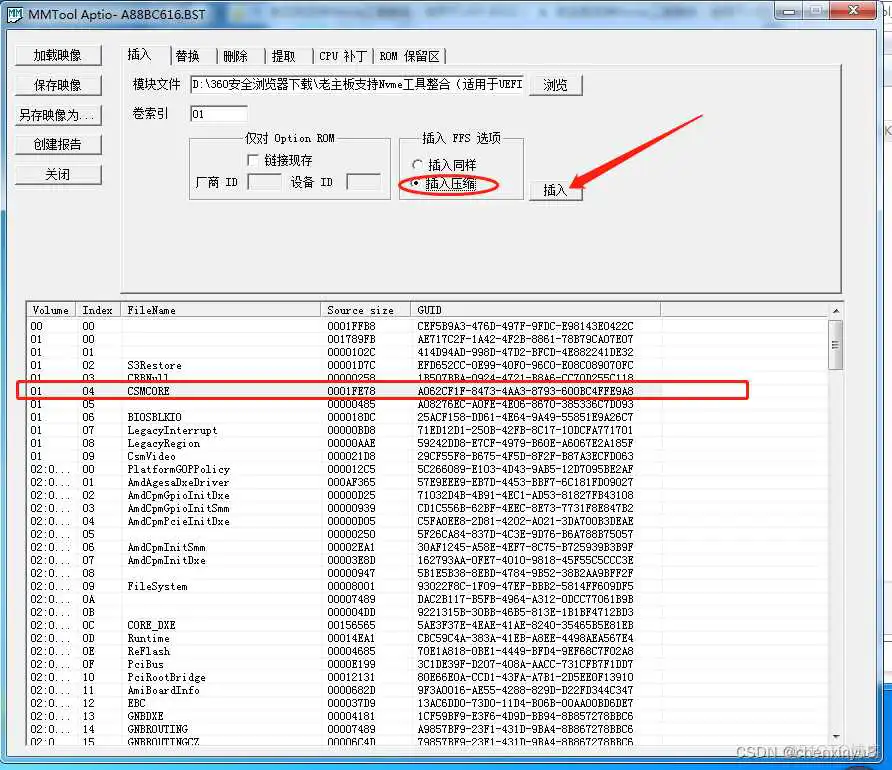Open the 浏览 (Browse) file dialog
This screenshot has height=770, width=892.
pos(556,84)
